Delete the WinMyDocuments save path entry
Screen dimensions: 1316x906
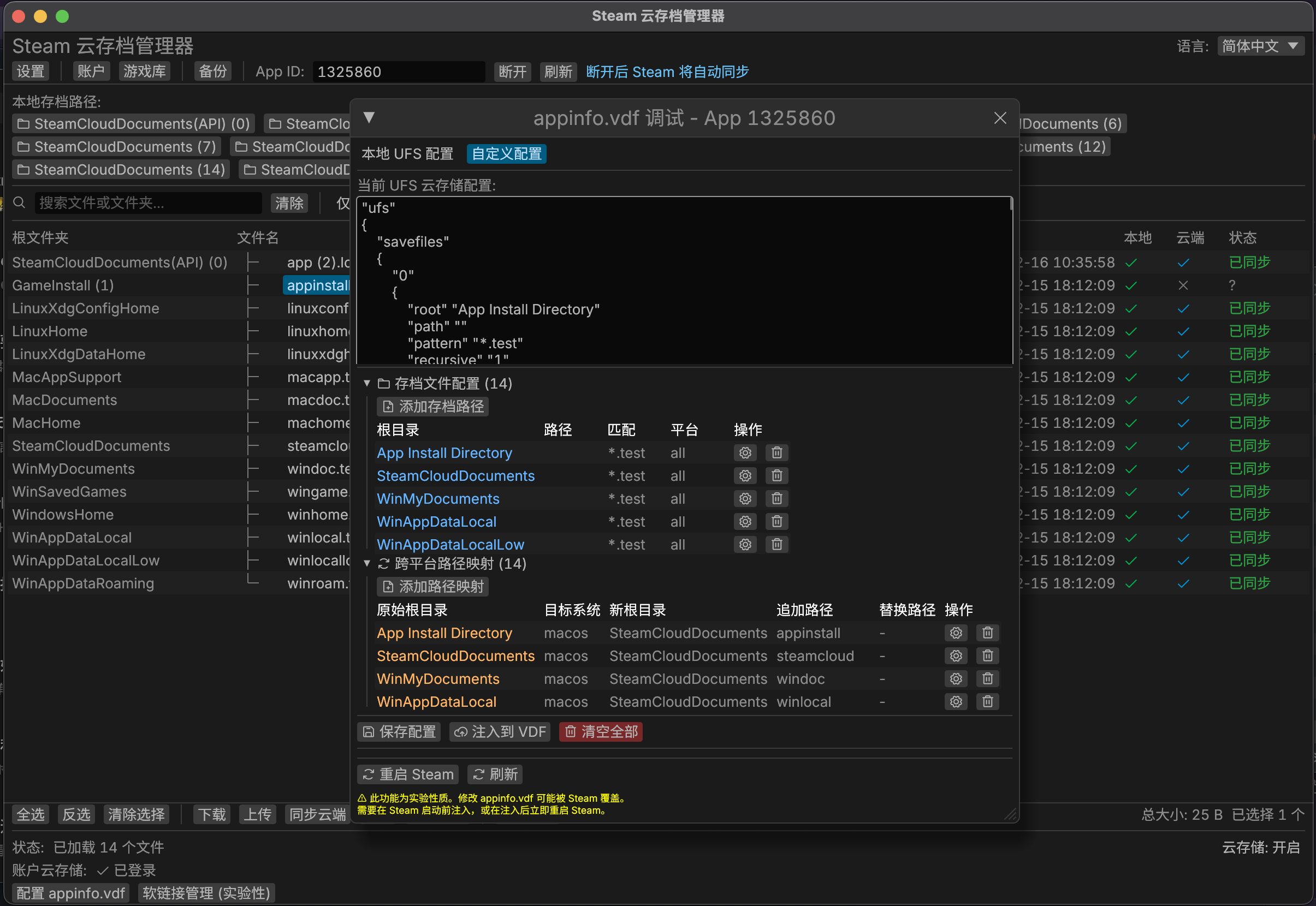coord(777,498)
